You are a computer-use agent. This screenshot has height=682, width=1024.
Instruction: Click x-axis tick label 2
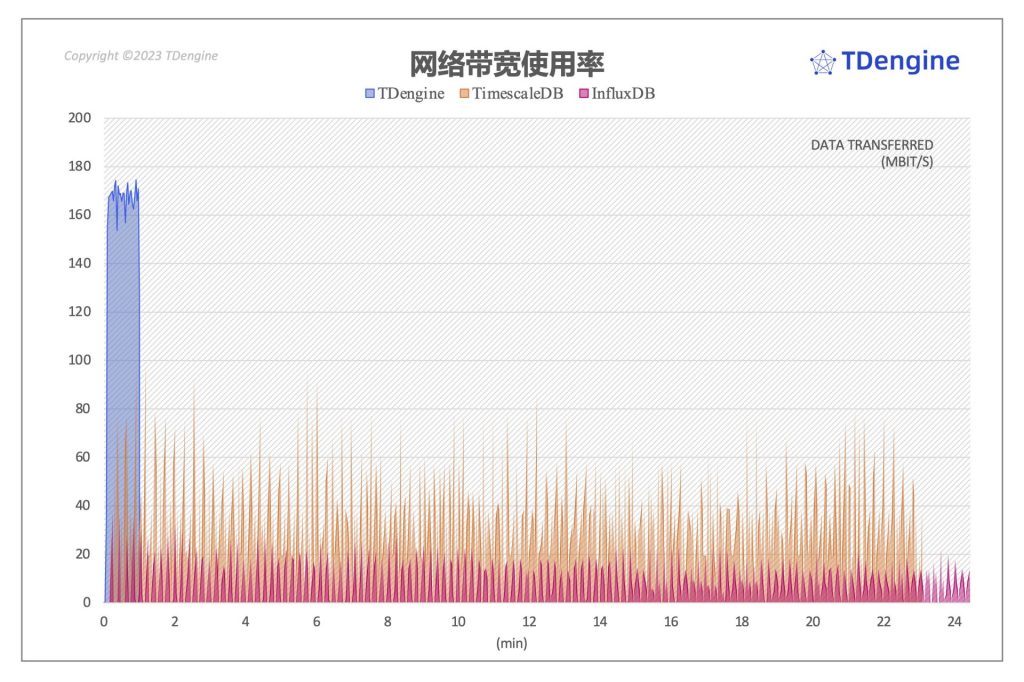[175, 622]
